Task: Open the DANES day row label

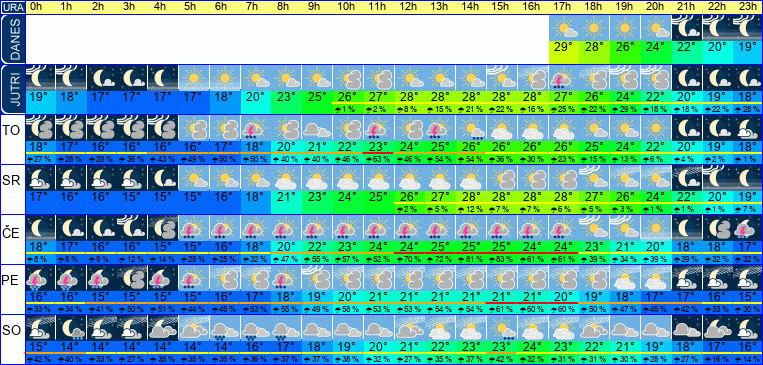Action: point(12,39)
